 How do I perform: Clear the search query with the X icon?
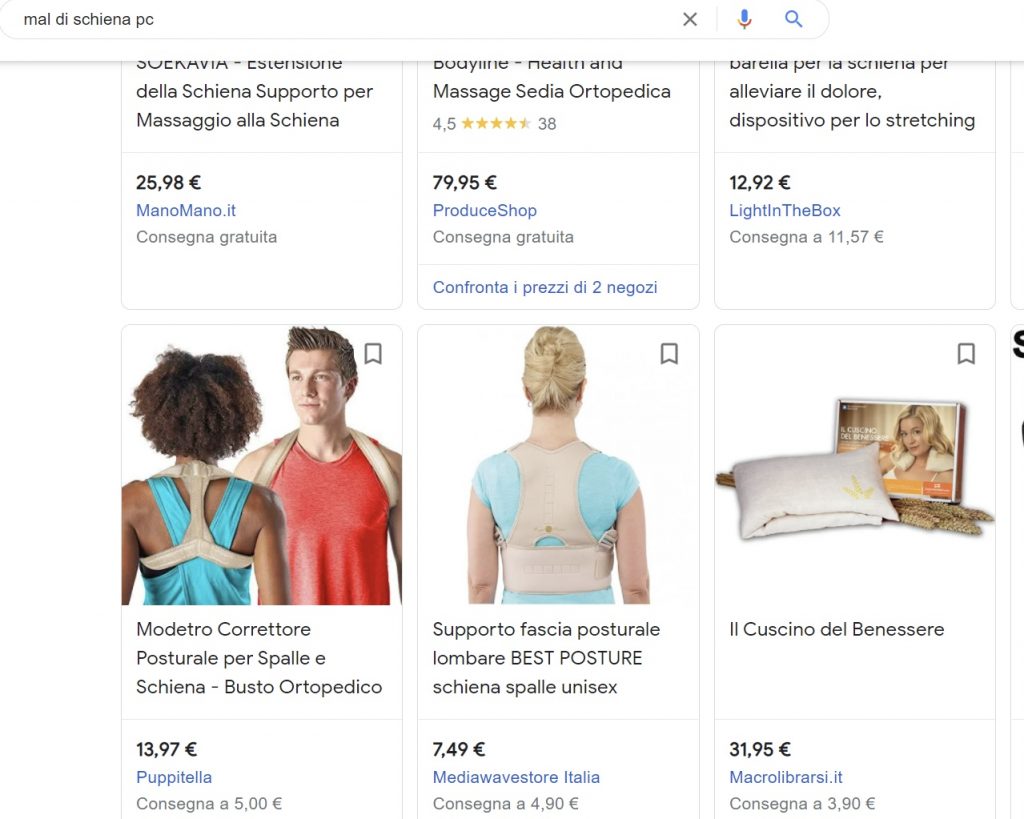690,20
